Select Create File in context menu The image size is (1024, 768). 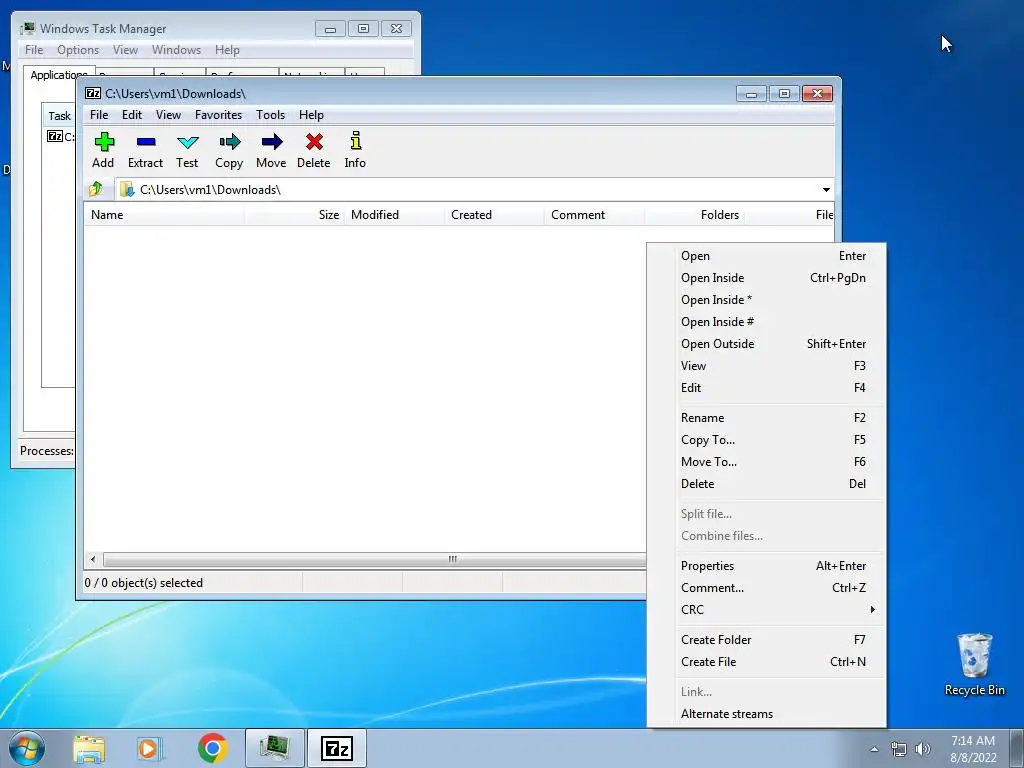coord(767,662)
